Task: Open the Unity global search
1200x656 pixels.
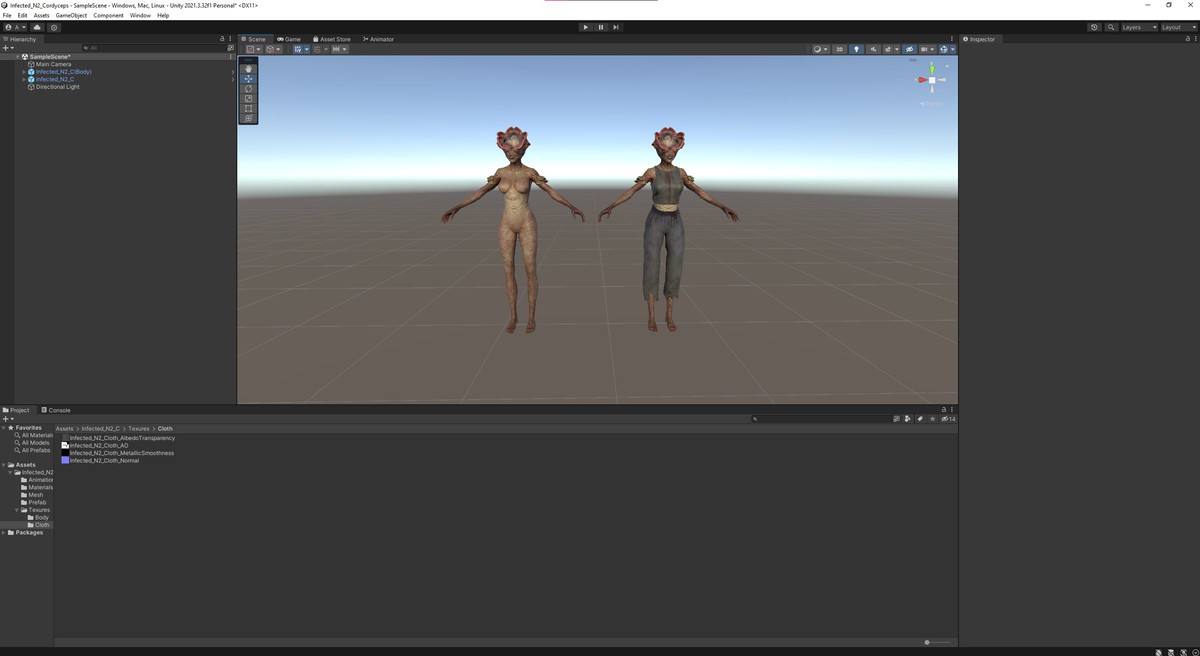Action: pyautogui.click(x=1111, y=27)
